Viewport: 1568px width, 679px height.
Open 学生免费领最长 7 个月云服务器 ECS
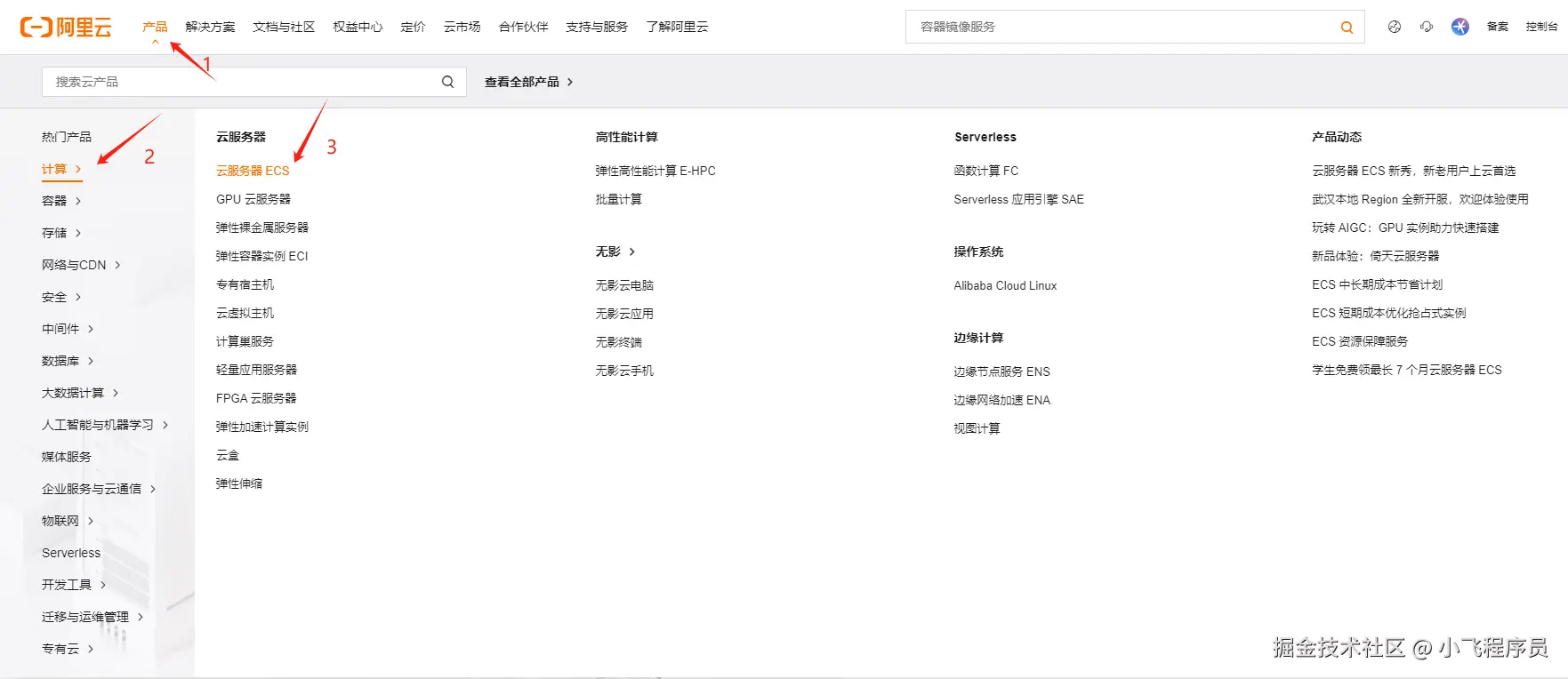click(1407, 370)
